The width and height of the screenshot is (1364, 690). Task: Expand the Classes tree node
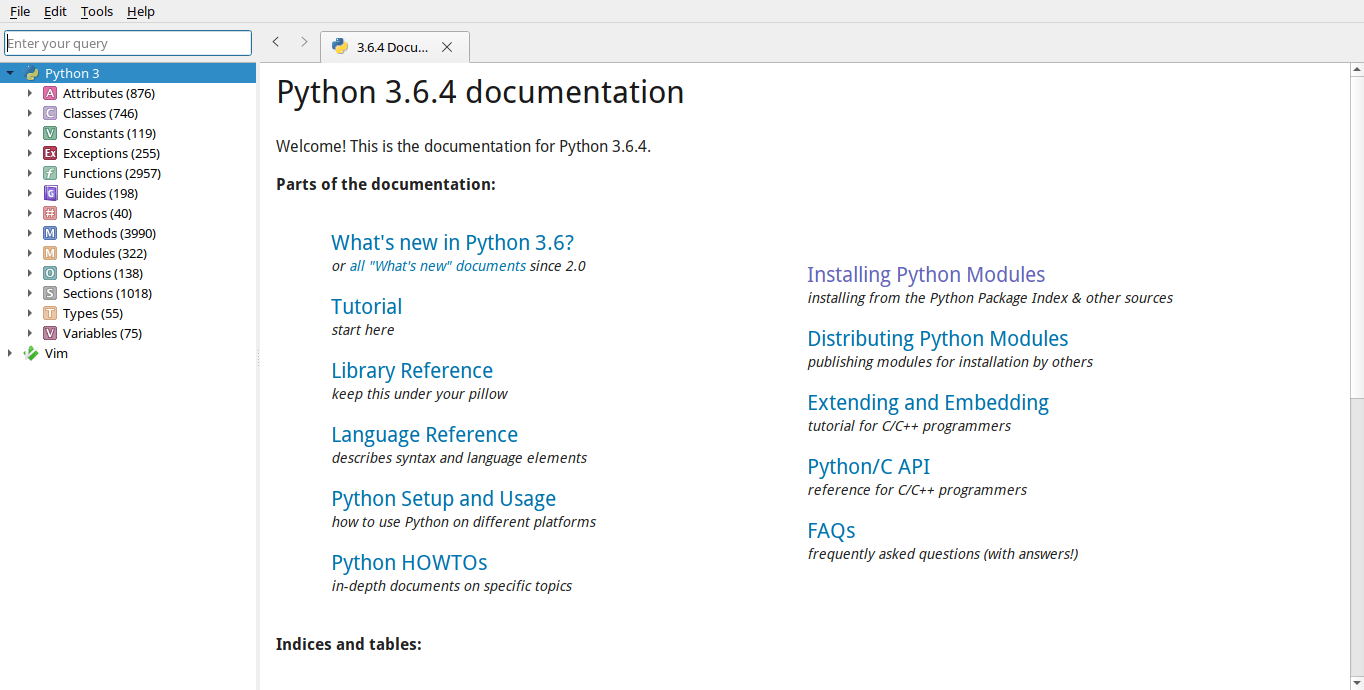[30, 113]
